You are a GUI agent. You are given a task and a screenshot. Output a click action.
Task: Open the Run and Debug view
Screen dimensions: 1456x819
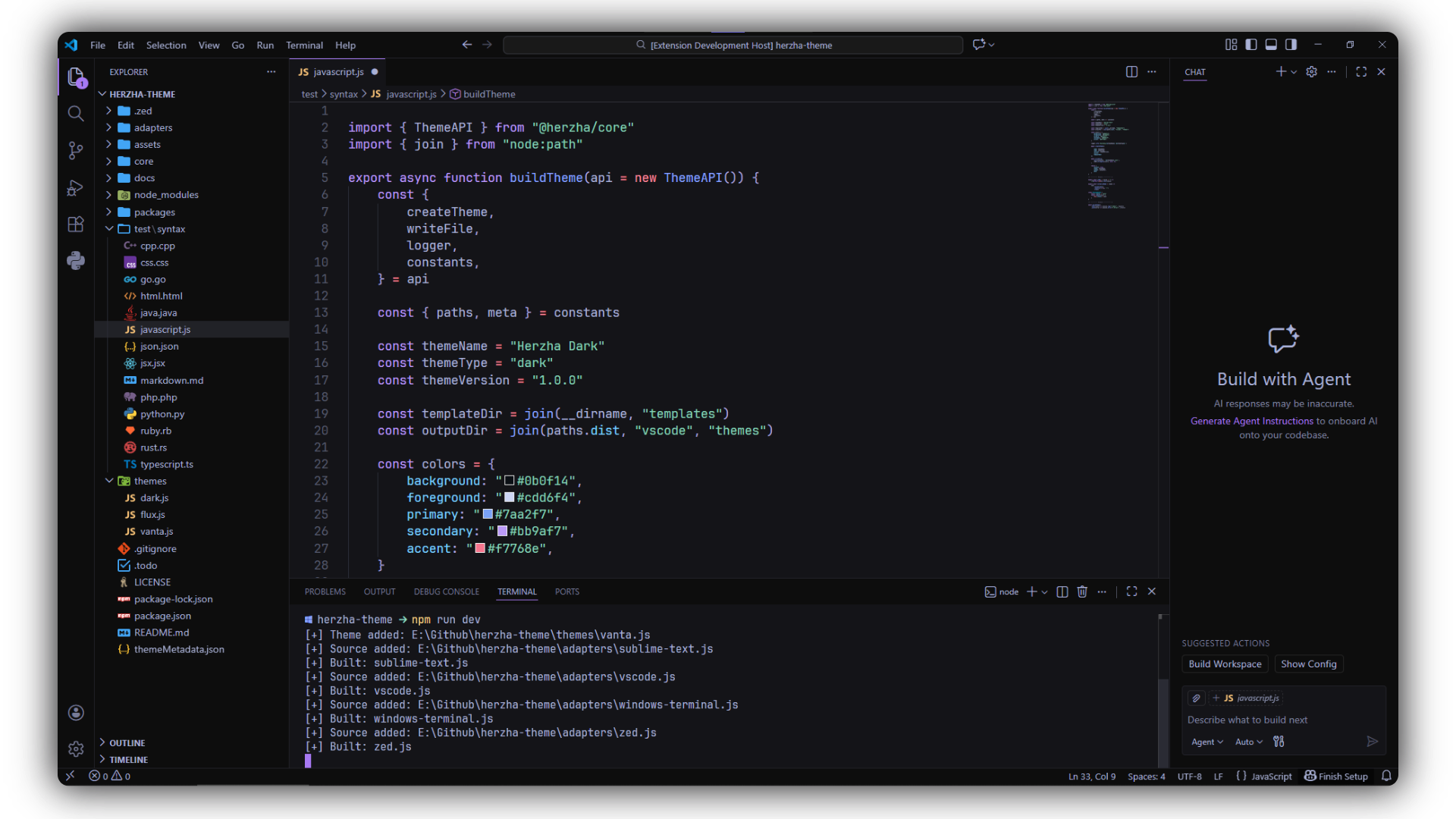click(x=75, y=187)
